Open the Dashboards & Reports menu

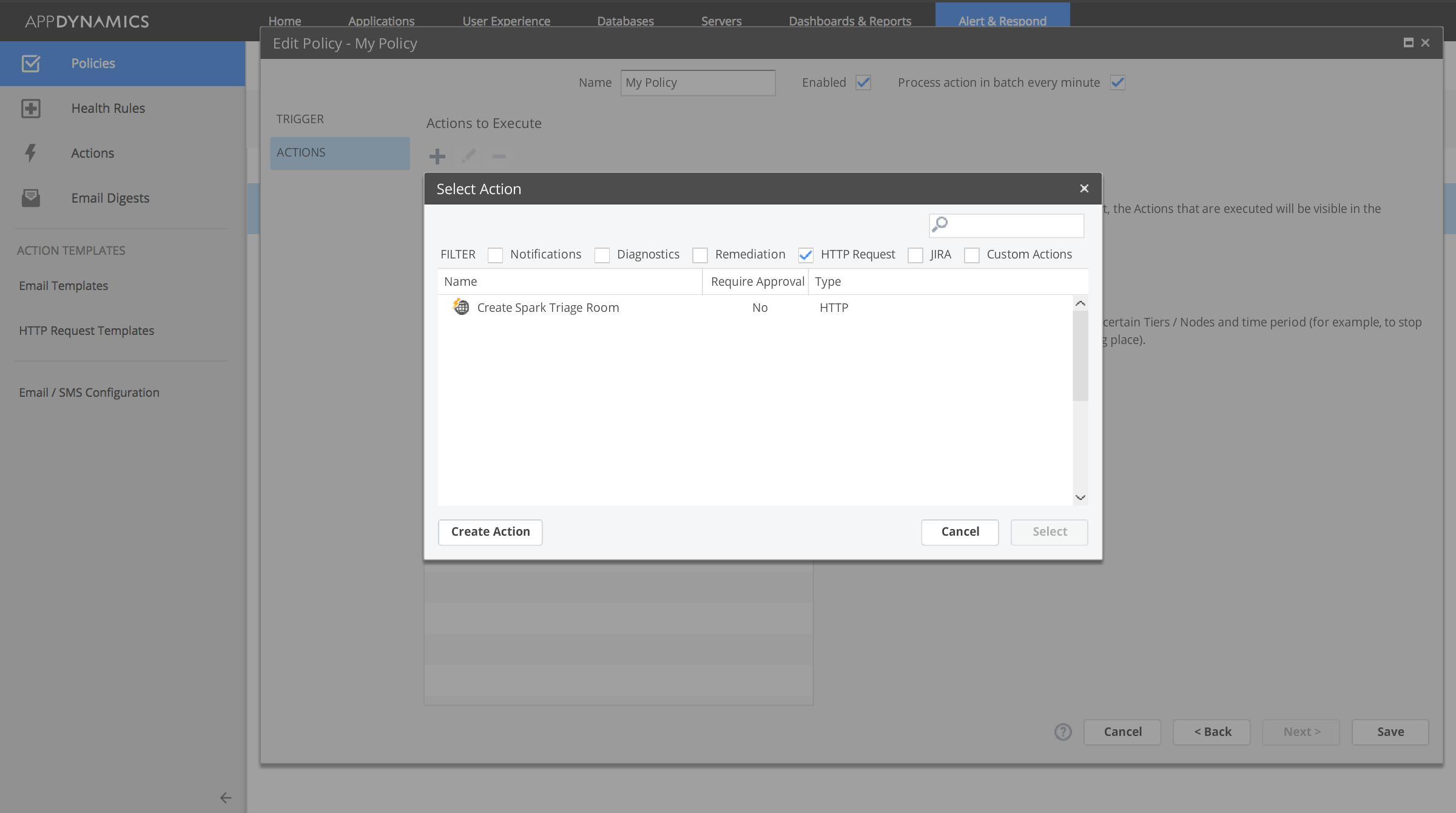(848, 20)
